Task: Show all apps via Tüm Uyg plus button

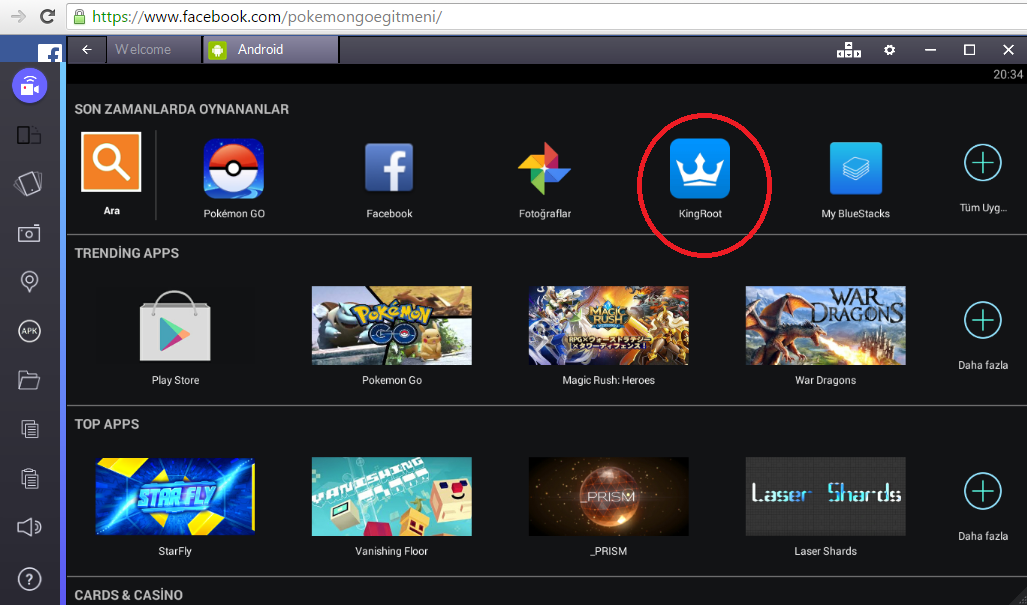Action: pyautogui.click(x=982, y=162)
